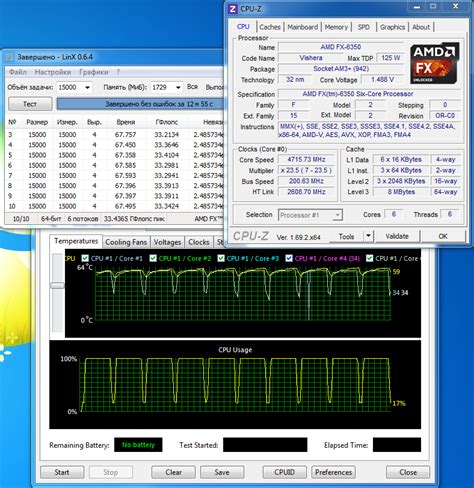This screenshot has height=488, width=474.
Task: Toggle CPU #1 / Core #4 (34) checkbox
Action: point(289,258)
